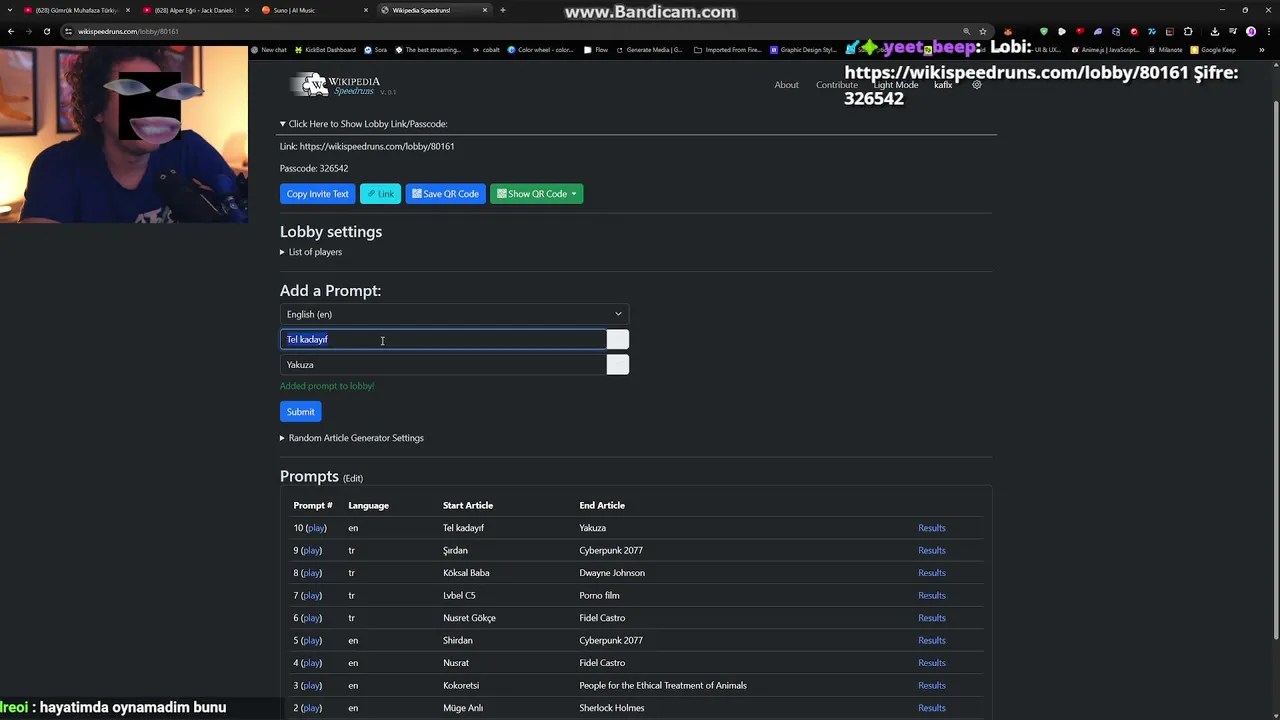Open the media control icon in toolbar
The image size is (1280, 720).
coord(1233,31)
